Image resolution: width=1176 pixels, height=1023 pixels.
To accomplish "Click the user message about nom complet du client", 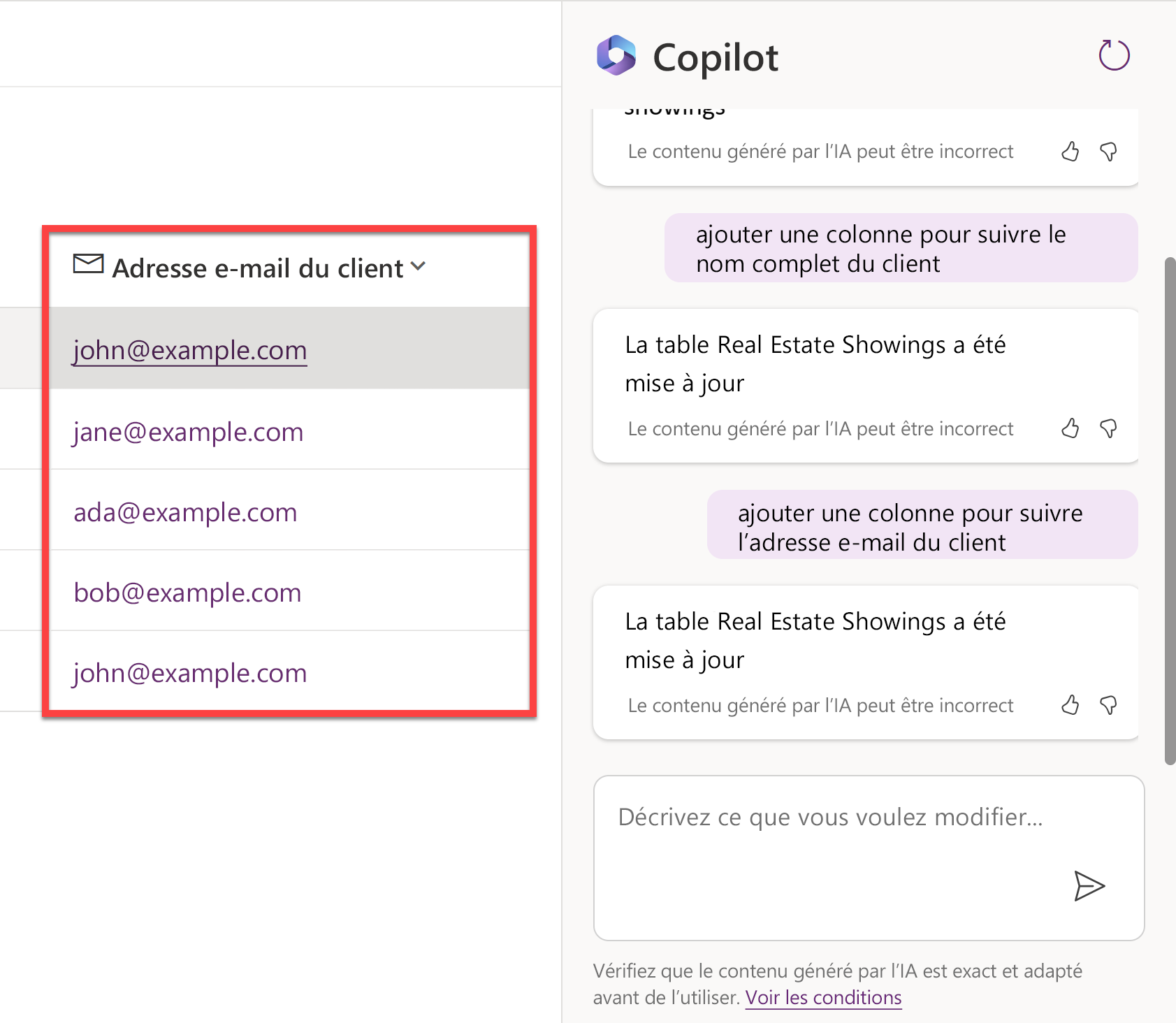I will click(901, 248).
